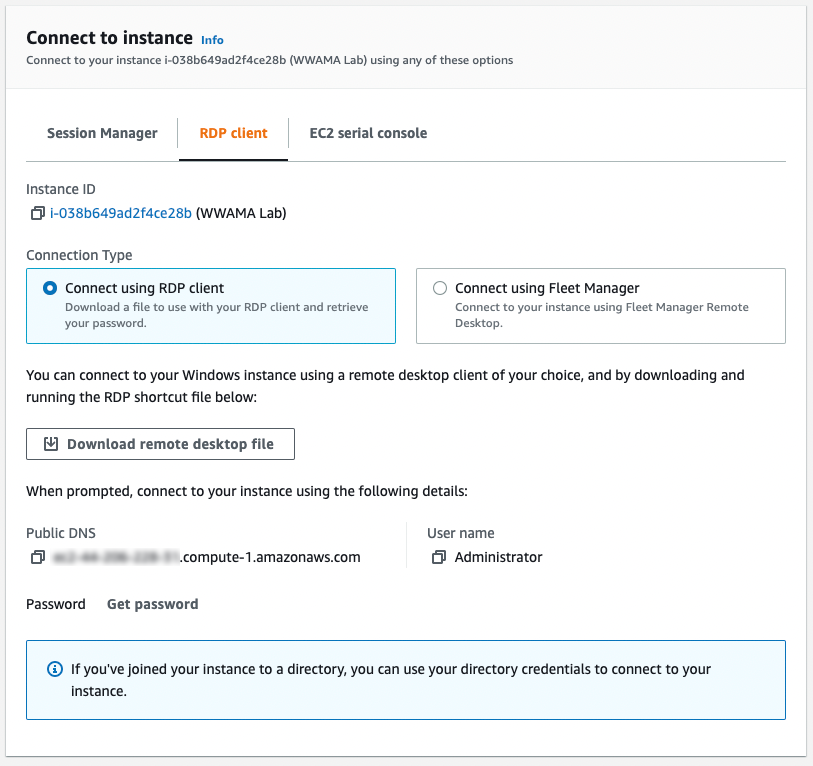Click the (WWAMA Lab) text beside instance ID

pyautogui.click(x=241, y=213)
